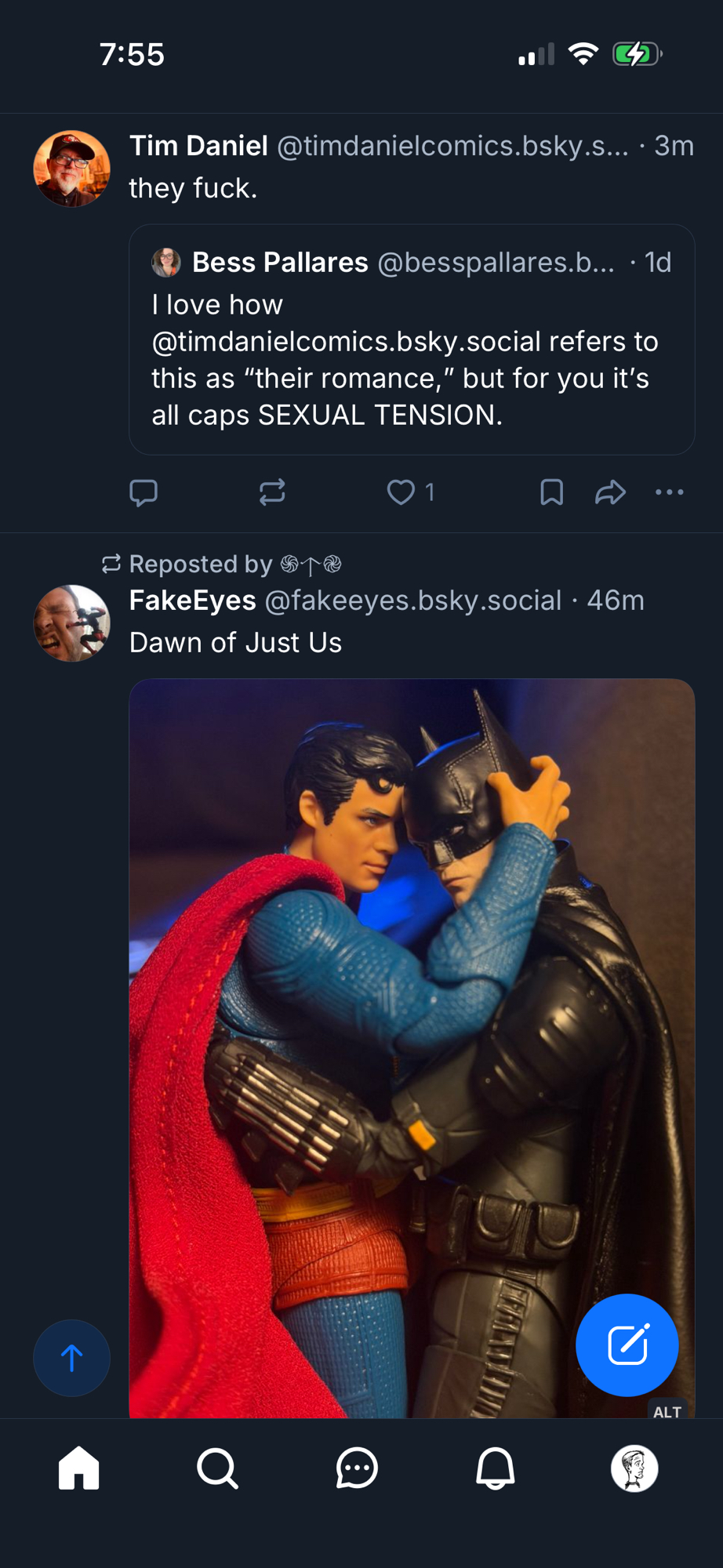Image resolution: width=723 pixels, height=1568 pixels.
Task: Open more options for Tim Daniel's post
Action: 669,492
